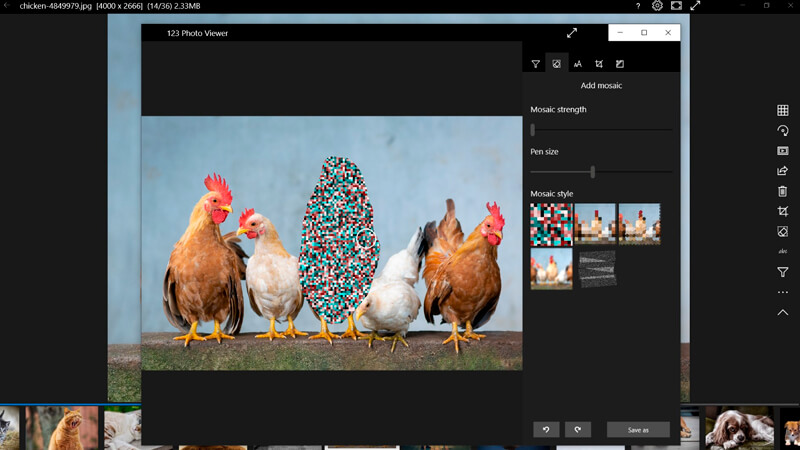
Task: Start slideshow from the right sidebar
Action: tap(783, 151)
